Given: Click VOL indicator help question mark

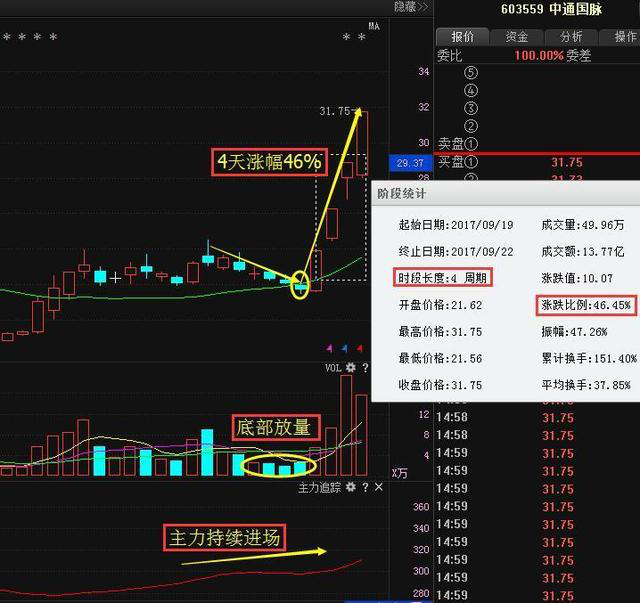Looking at the screenshot, I should click(365, 368).
